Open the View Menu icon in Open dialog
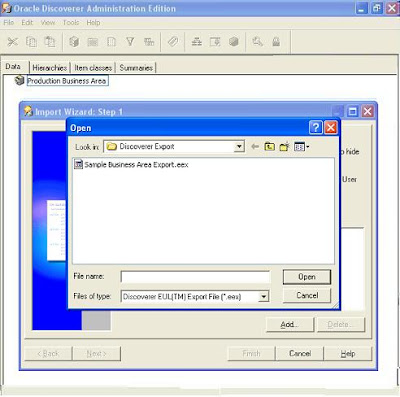Image resolution: width=400 pixels, height=397 pixels. pos(302,147)
